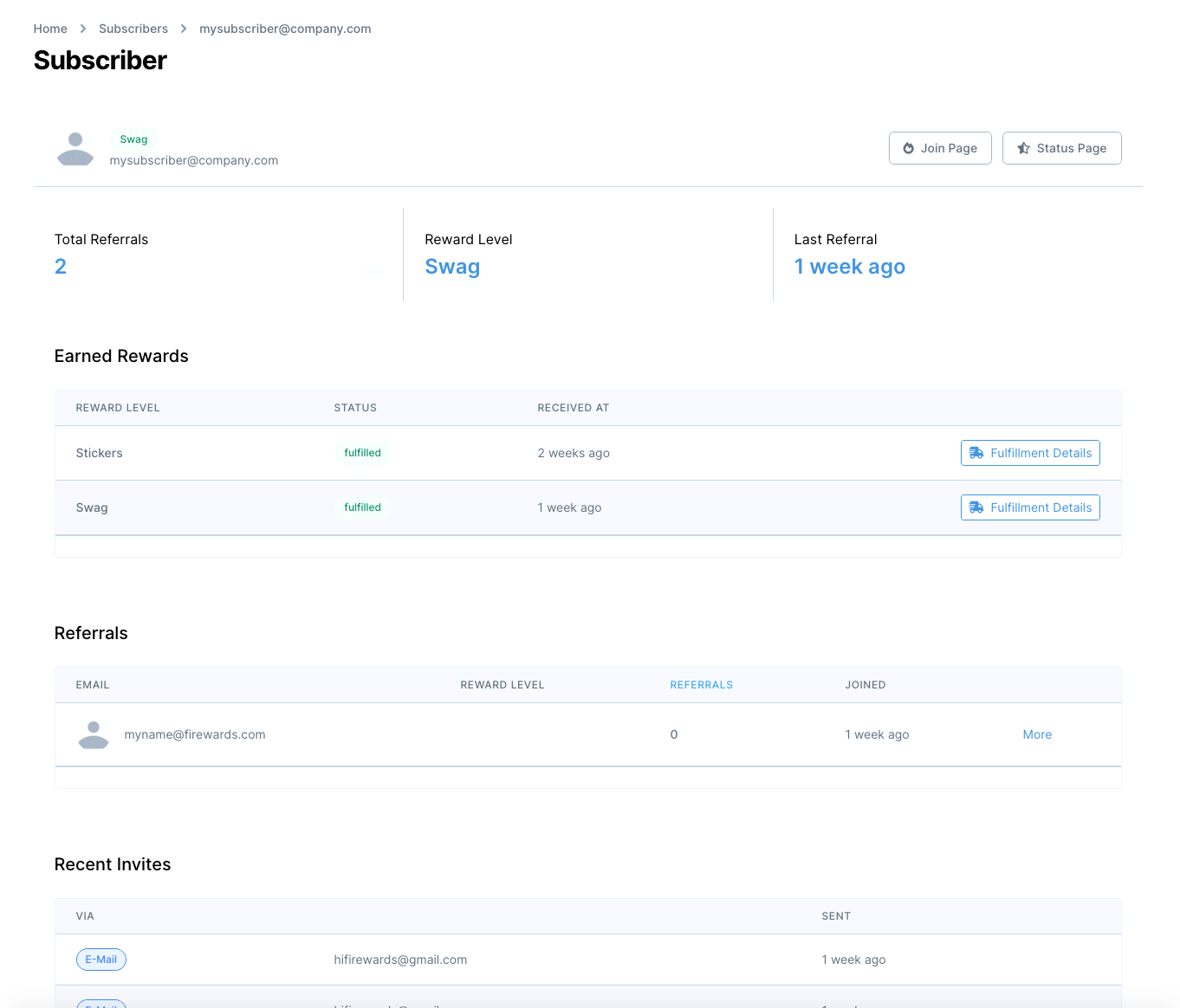Click Swag row's 1 week ago received date
1180x1008 pixels.
point(569,508)
